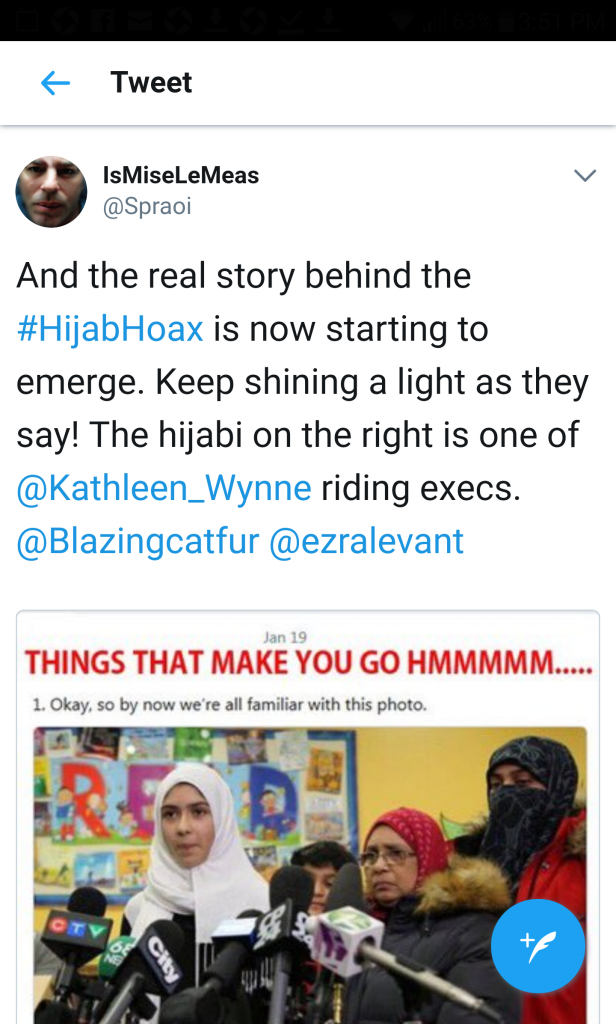Tap the Jan 19 date in image

click(284, 637)
